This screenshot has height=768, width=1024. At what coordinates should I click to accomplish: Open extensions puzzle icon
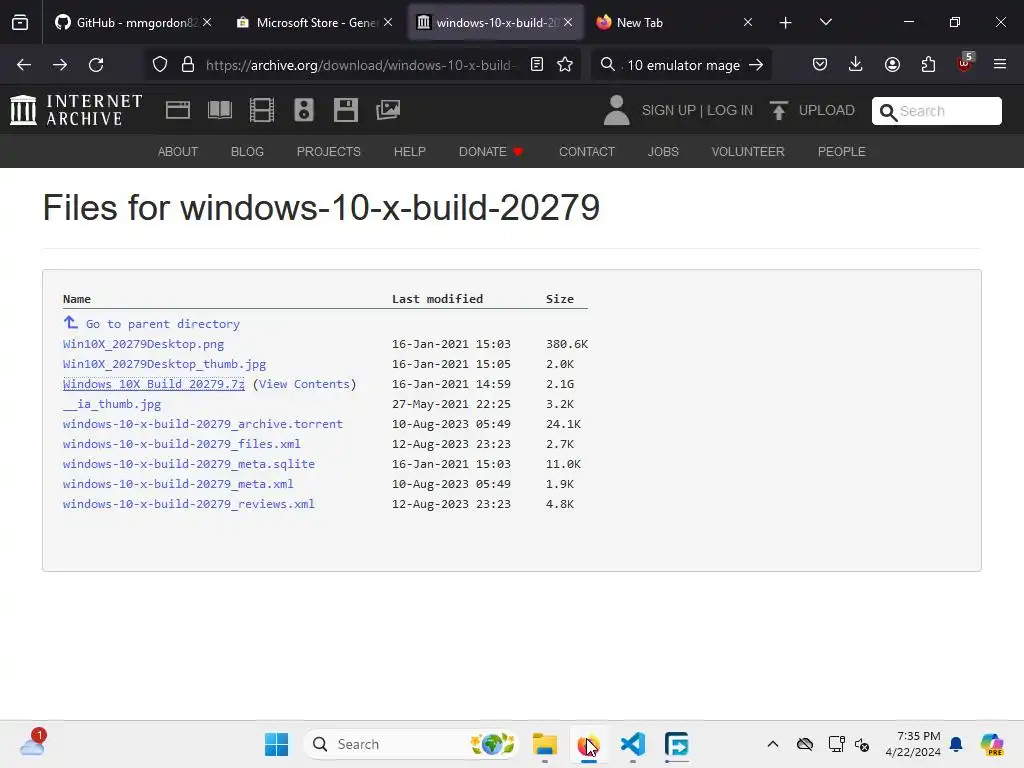928,65
